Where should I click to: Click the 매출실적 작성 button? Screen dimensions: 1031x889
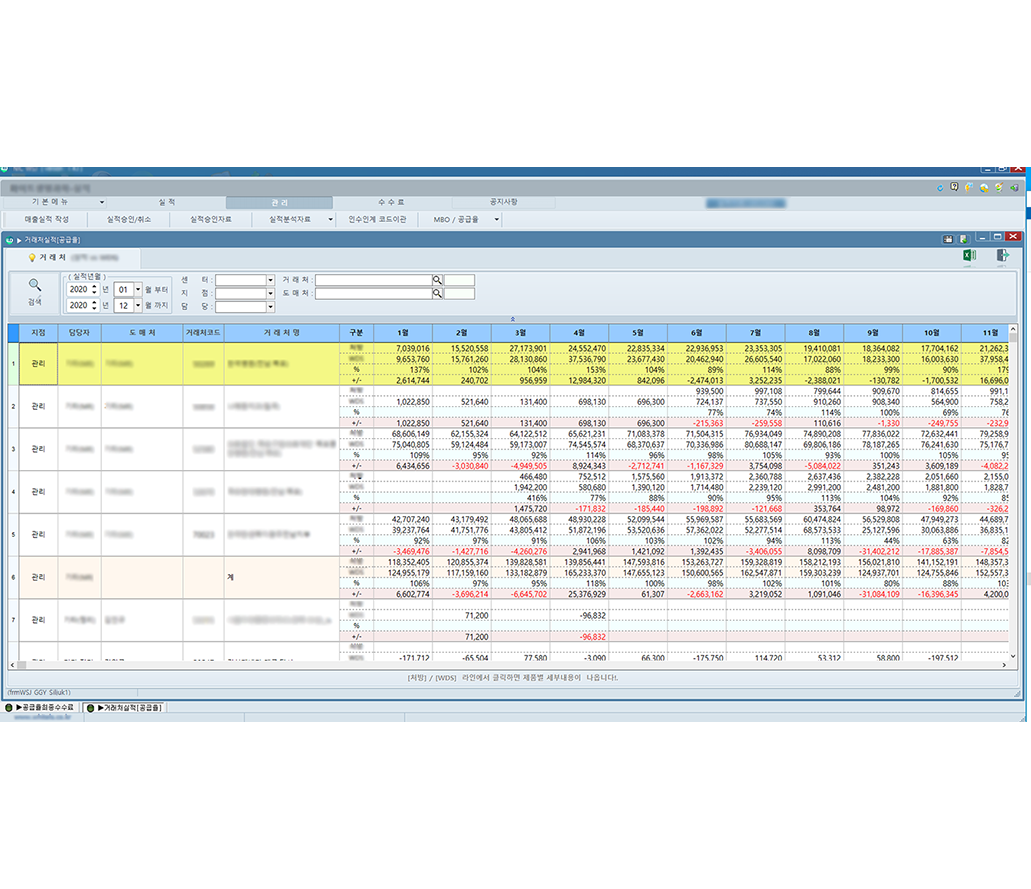[47, 219]
